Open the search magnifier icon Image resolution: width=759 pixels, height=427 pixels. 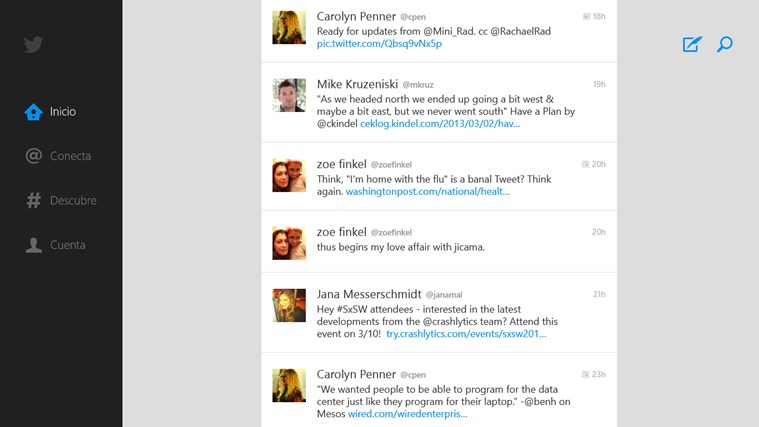tap(725, 44)
